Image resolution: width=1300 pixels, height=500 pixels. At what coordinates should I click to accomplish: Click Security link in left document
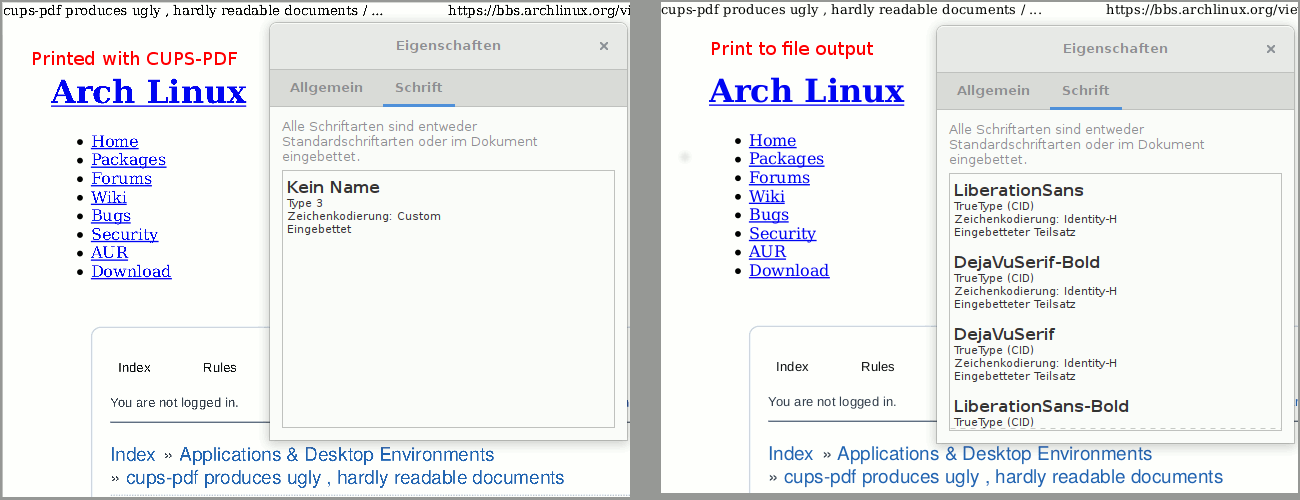click(x=124, y=235)
